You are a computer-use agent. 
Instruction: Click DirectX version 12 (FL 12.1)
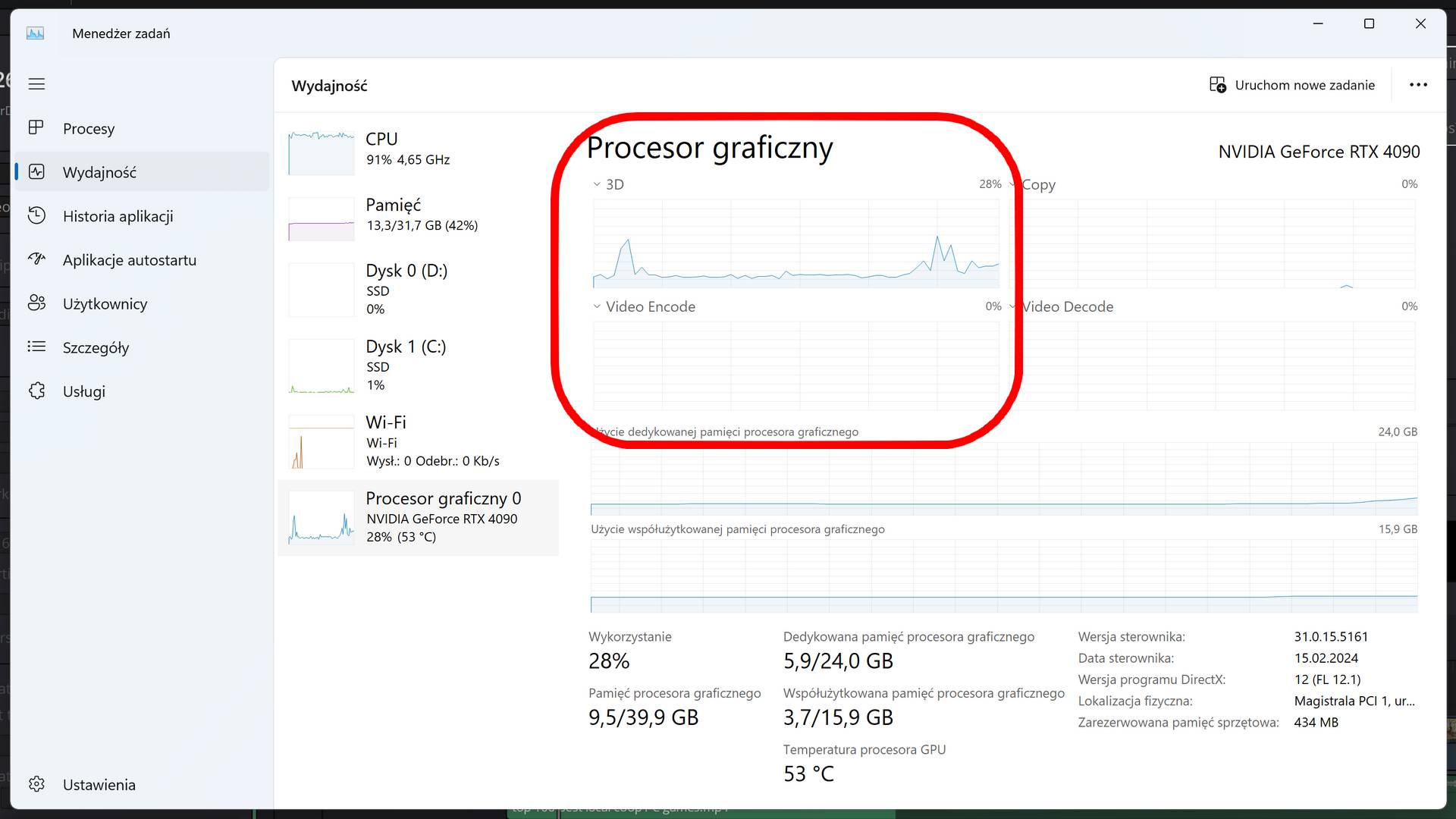(1327, 679)
